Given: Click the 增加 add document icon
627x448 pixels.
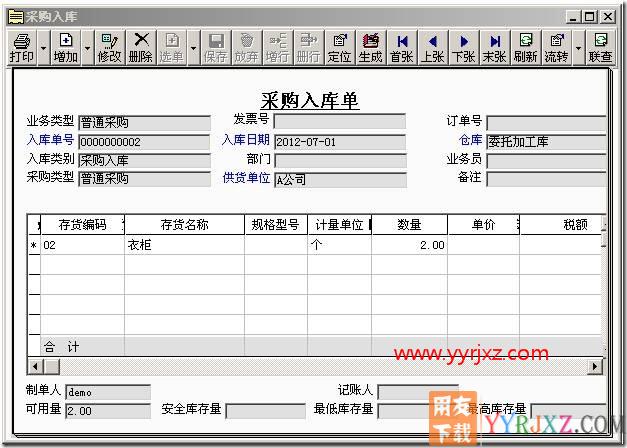Looking at the screenshot, I should pyautogui.click(x=66, y=48).
